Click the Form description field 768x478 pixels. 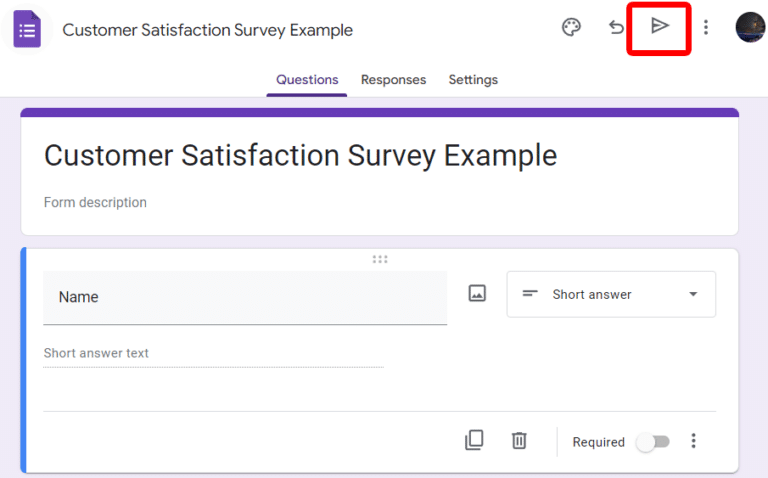tap(95, 203)
